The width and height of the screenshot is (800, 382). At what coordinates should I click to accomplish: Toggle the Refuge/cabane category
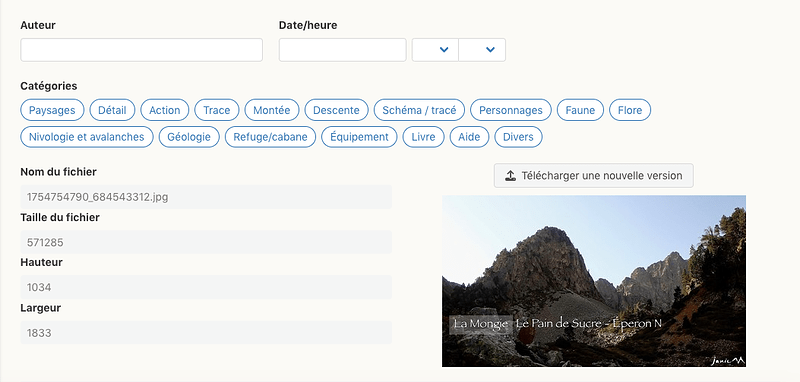[270, 137]
